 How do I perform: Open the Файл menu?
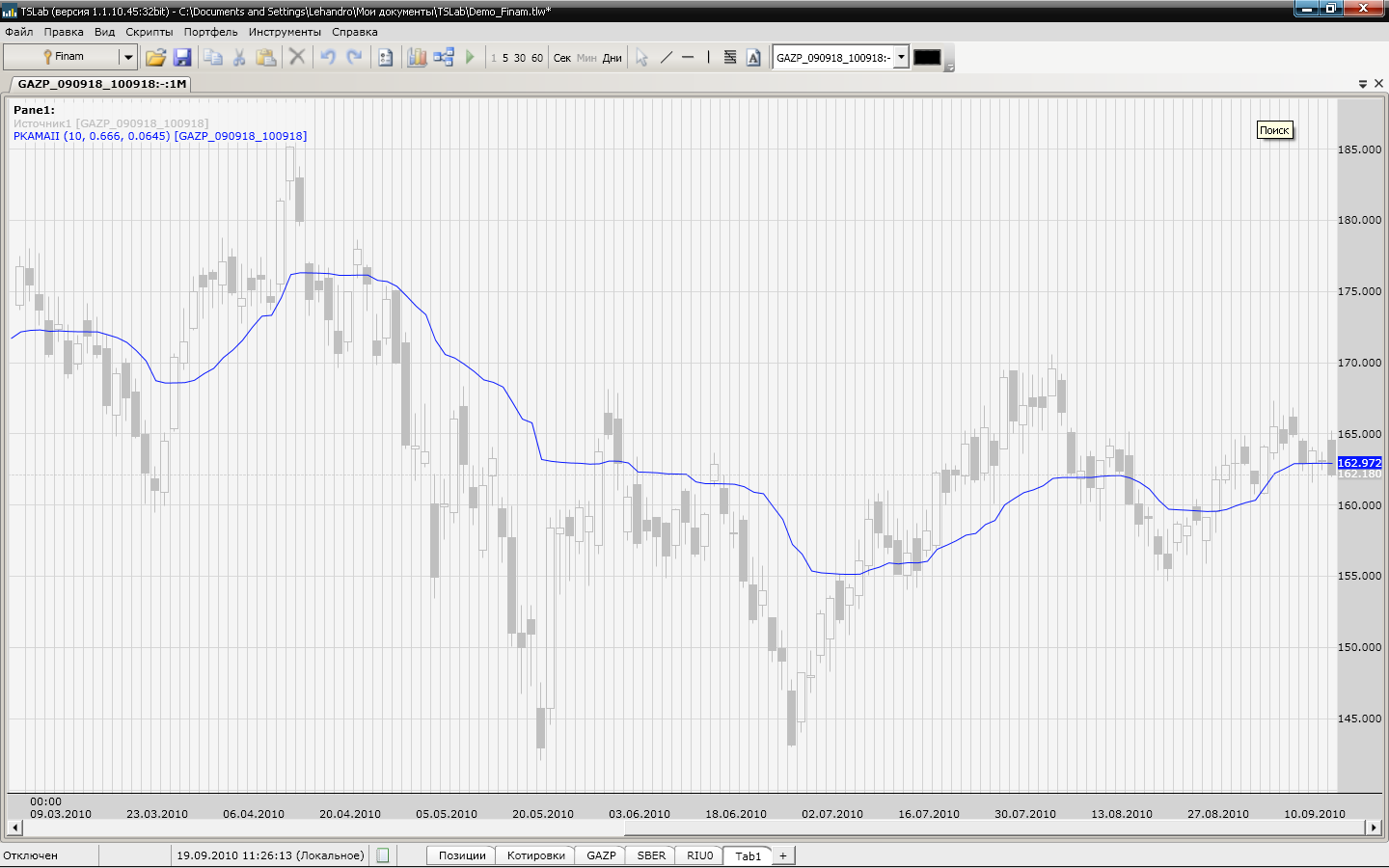19,32
